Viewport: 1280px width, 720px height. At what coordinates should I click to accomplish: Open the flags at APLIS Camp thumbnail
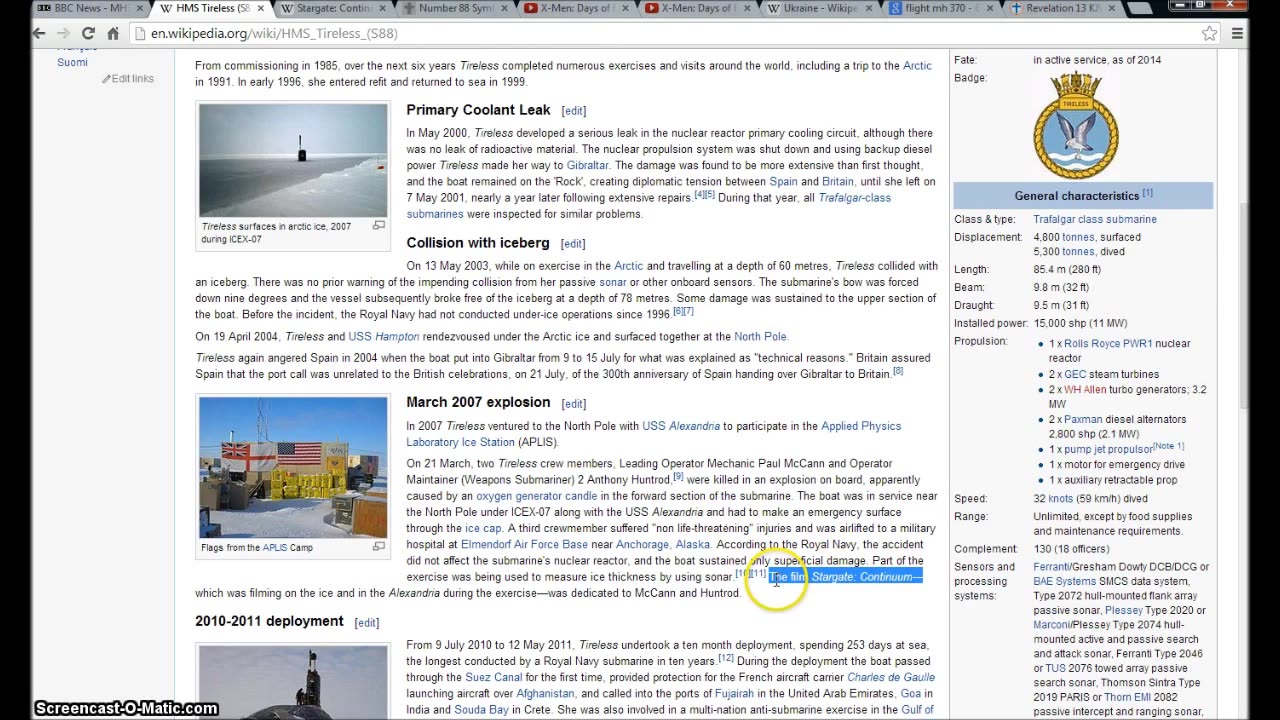pyautogui.click(x=293, y=467)
